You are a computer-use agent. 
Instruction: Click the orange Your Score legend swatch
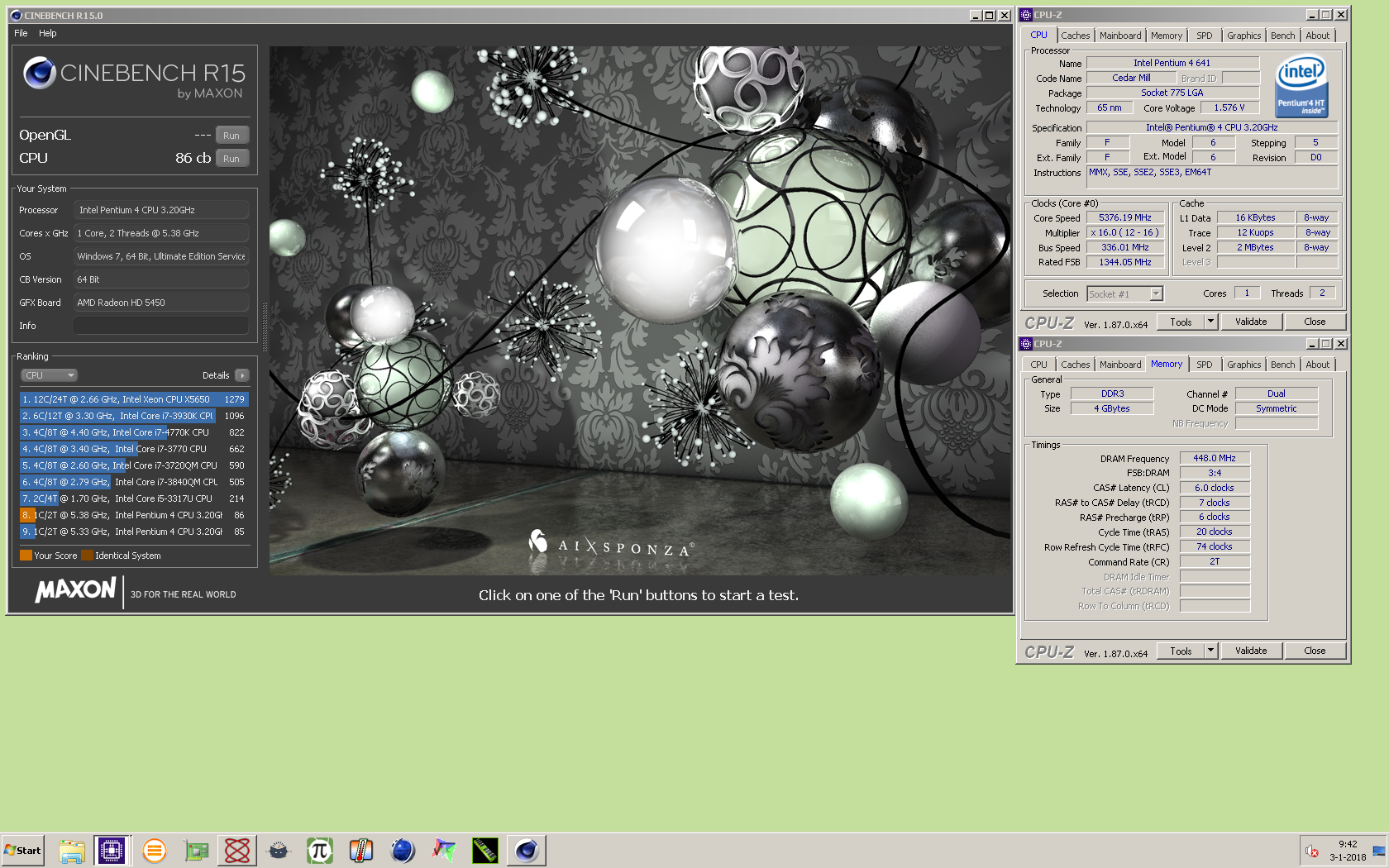26,556
